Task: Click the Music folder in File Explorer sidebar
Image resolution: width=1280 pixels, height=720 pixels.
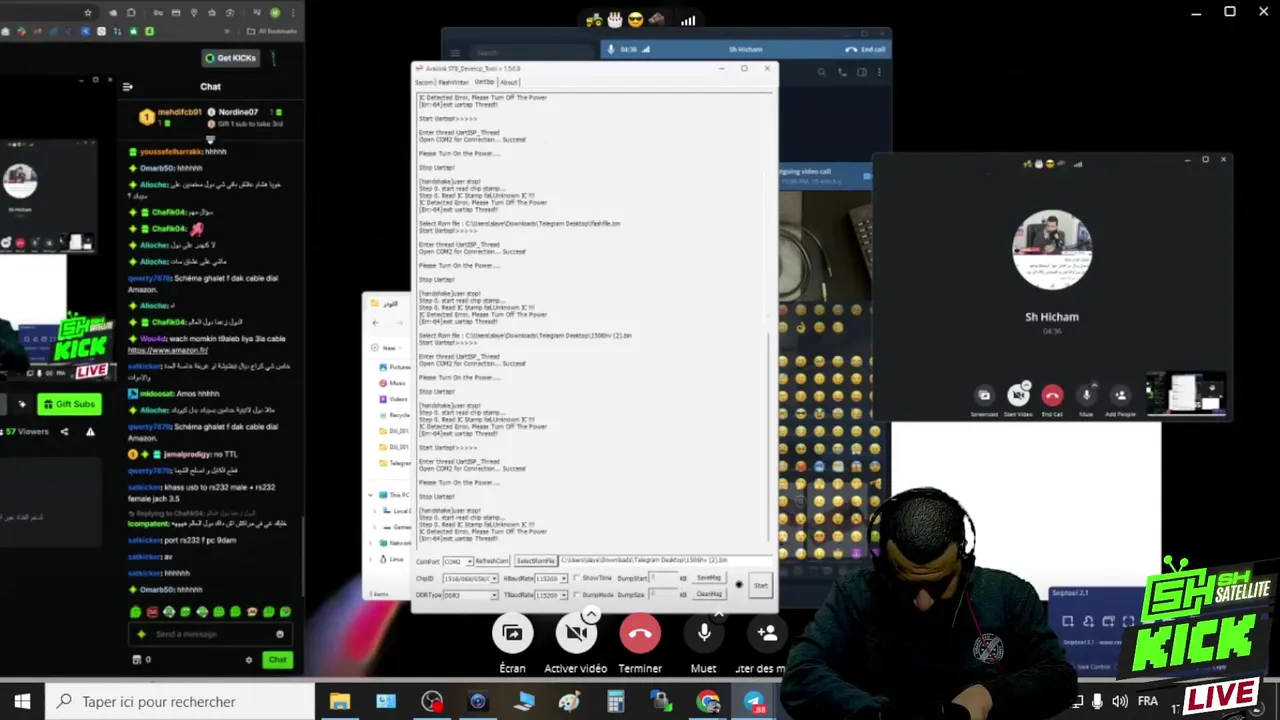Action: coord(393,383)
